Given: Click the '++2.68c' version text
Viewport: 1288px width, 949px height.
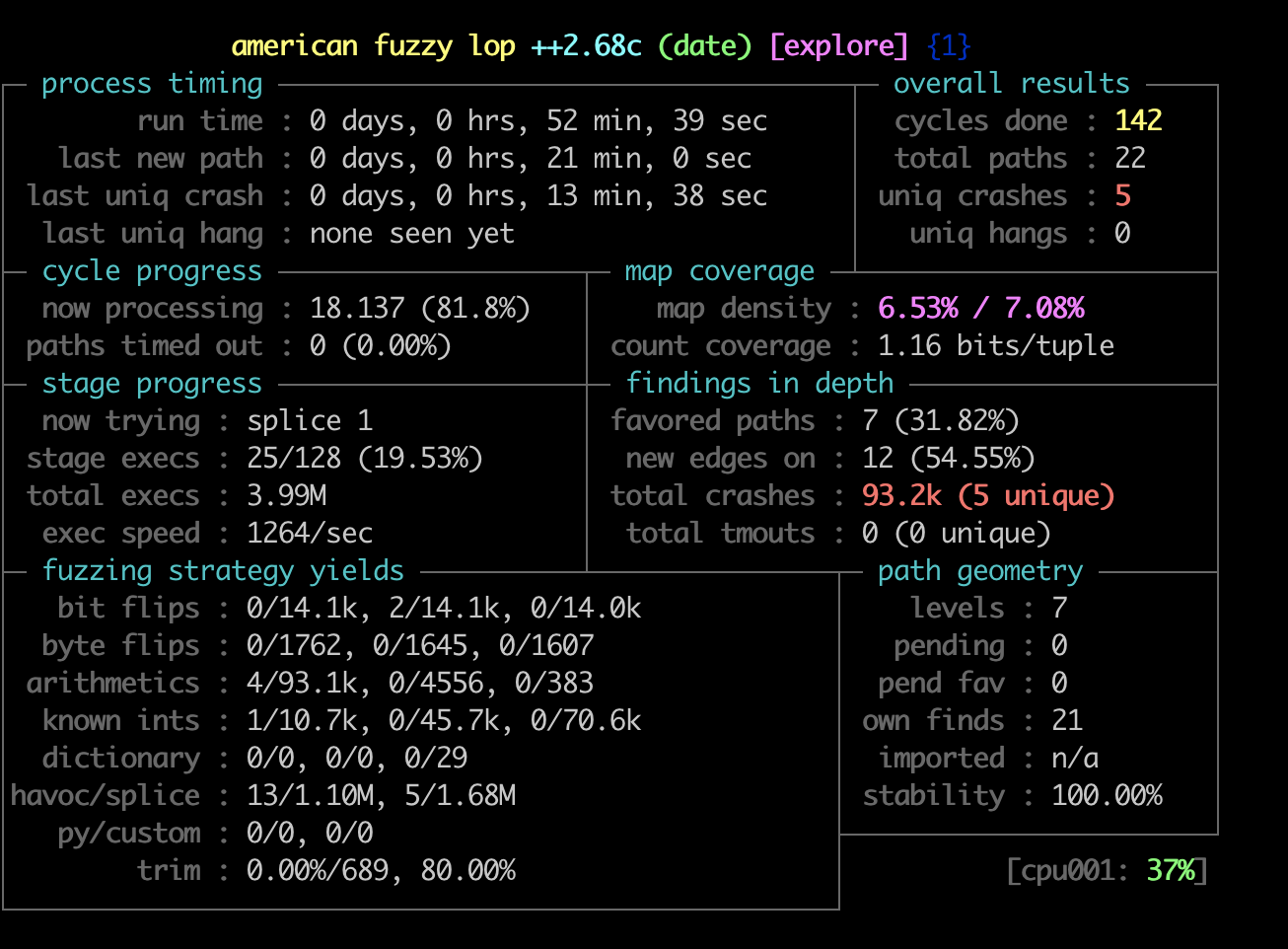Looking at the screenshot, I should point(587,46).
